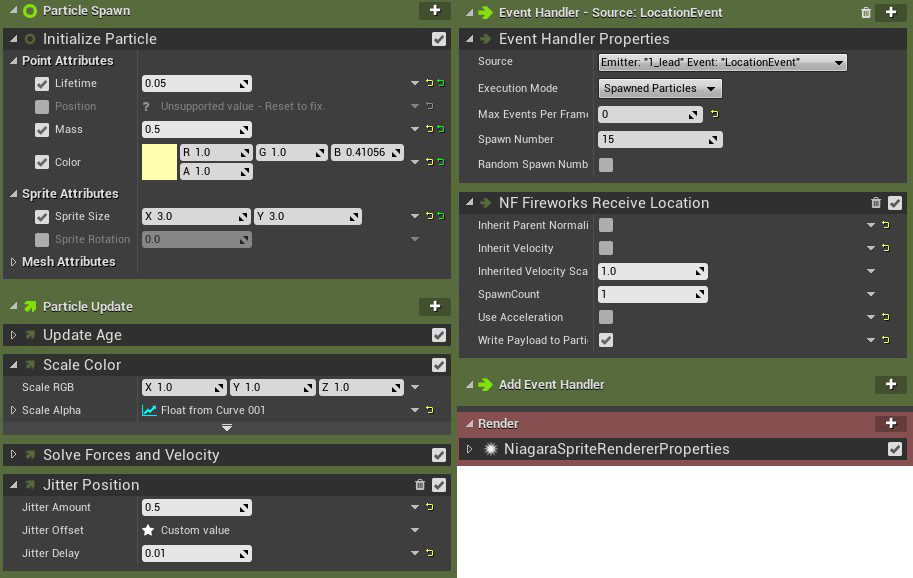Select the NiagaraSpriteRendererProperties entry
This screenshot has height=578, width=913.
[616, 449]
